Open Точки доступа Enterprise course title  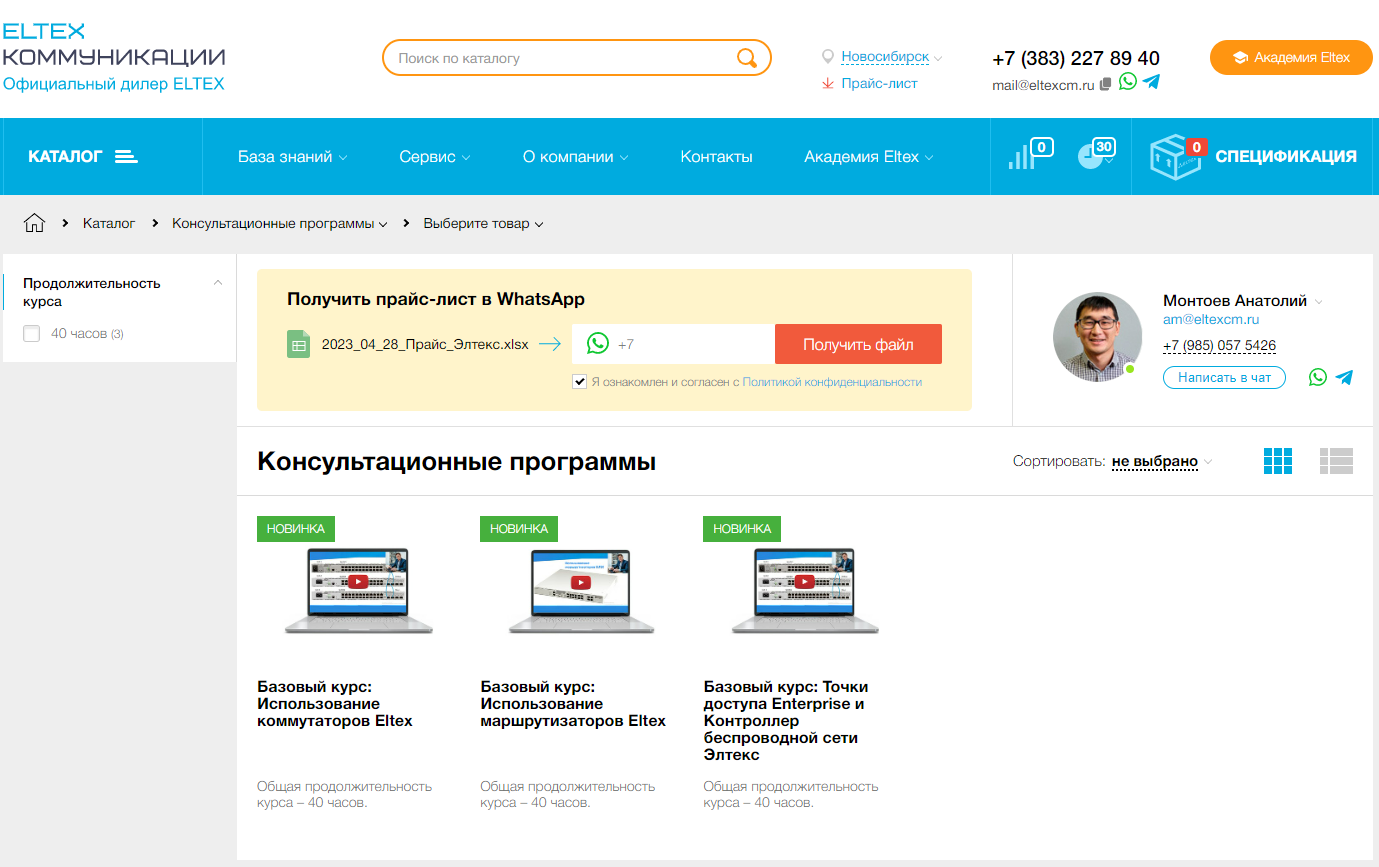click(786, 721)
